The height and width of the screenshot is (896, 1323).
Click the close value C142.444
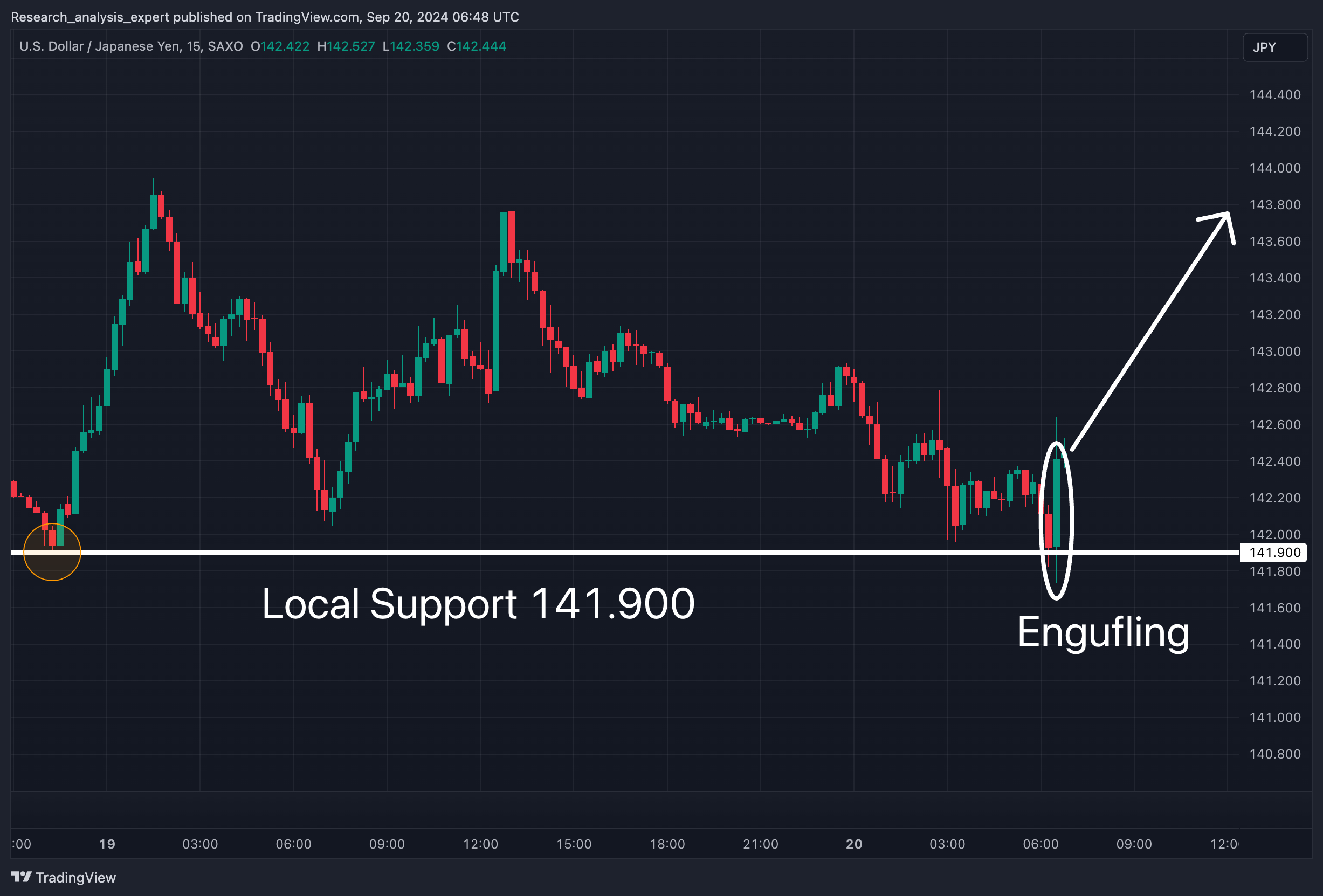pyautogui.click(x=476, y=46)
